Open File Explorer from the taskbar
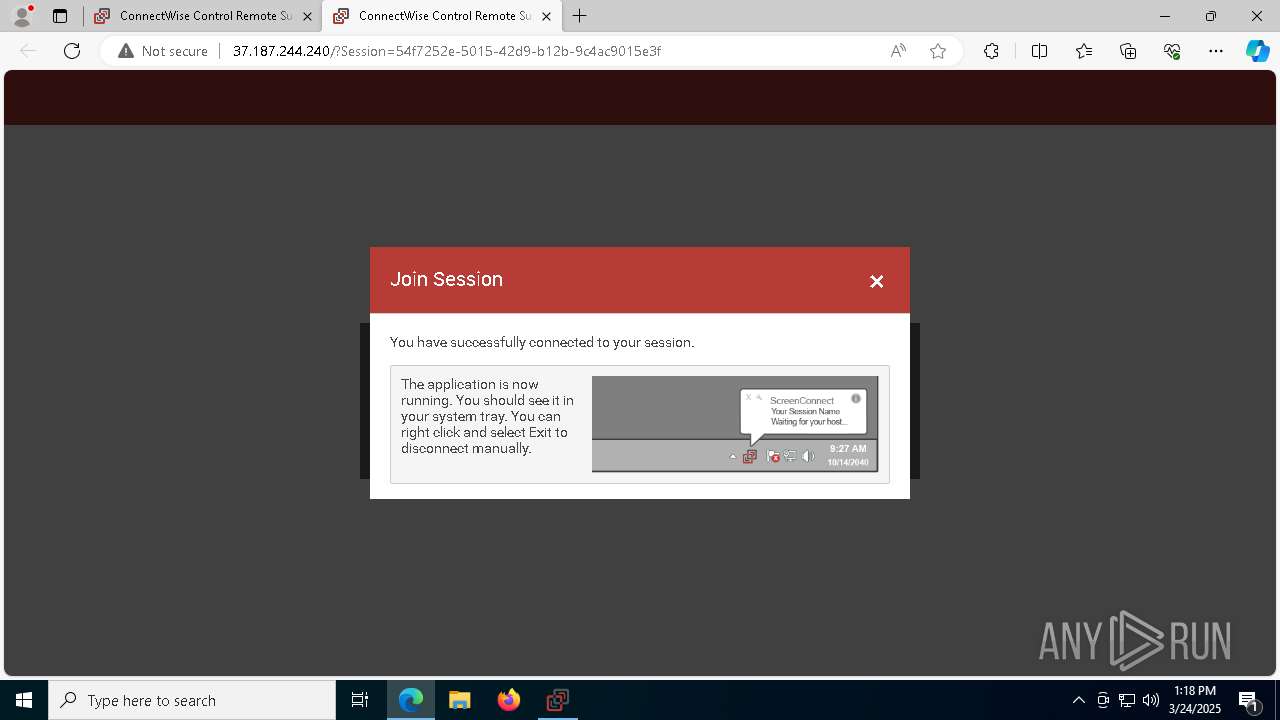Screen dimensions: 1280x720 click(460, 700)
